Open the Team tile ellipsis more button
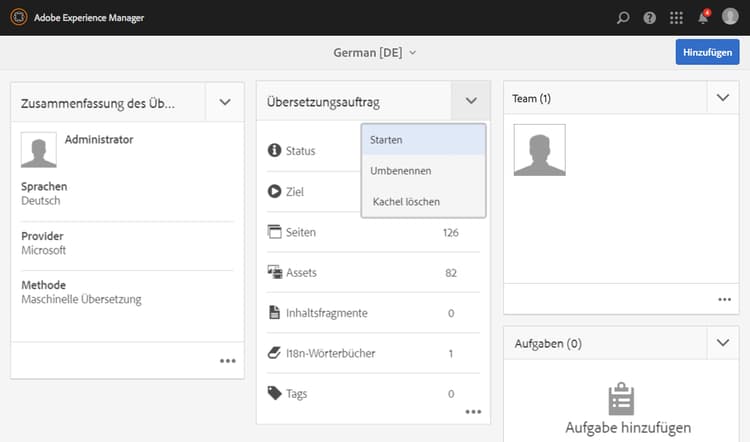 click(x=724, y=299)
